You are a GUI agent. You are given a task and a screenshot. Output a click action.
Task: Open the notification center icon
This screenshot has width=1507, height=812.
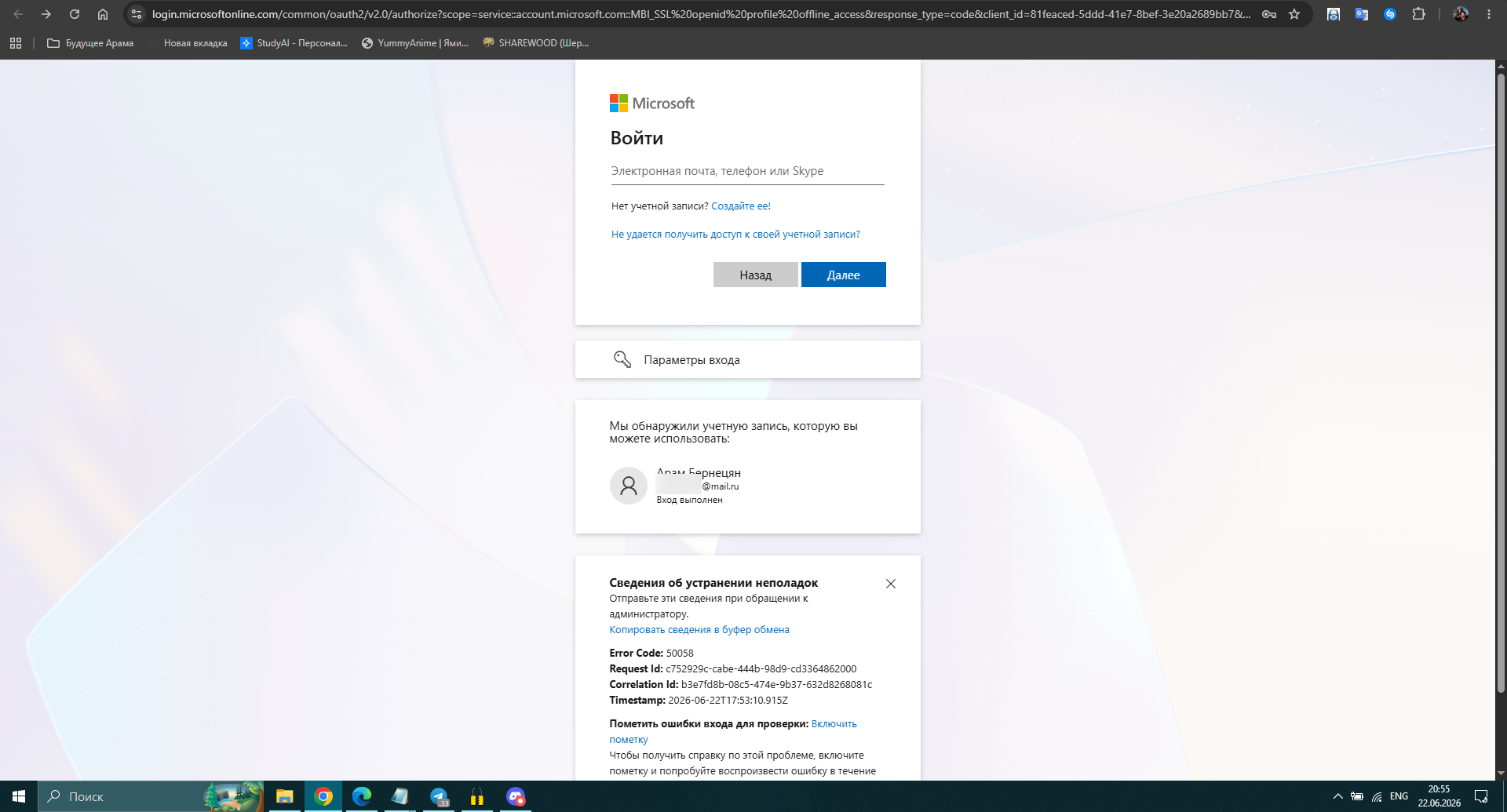1481,796
